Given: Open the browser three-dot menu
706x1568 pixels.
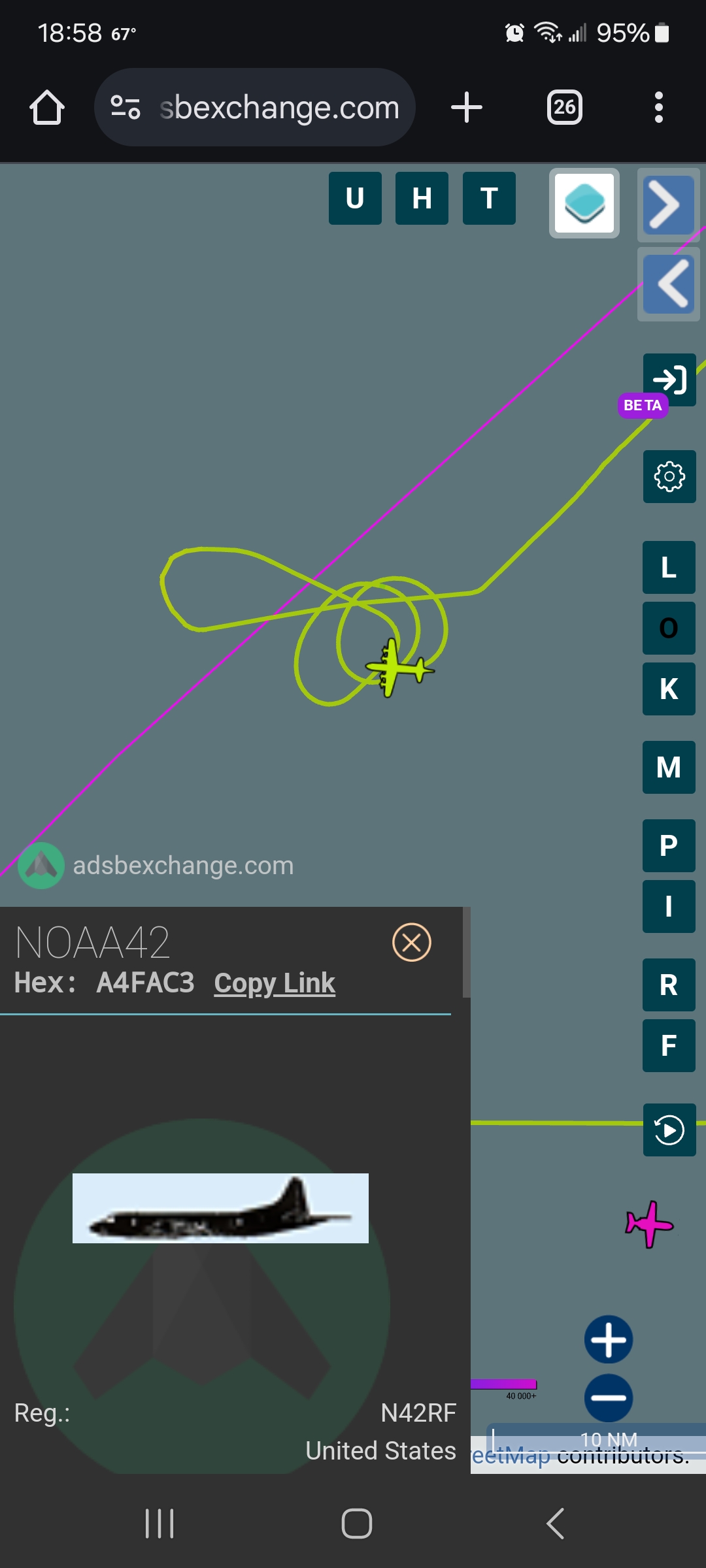Looking at the screenshot, I should pyautogui.click(x=659, y=107).
